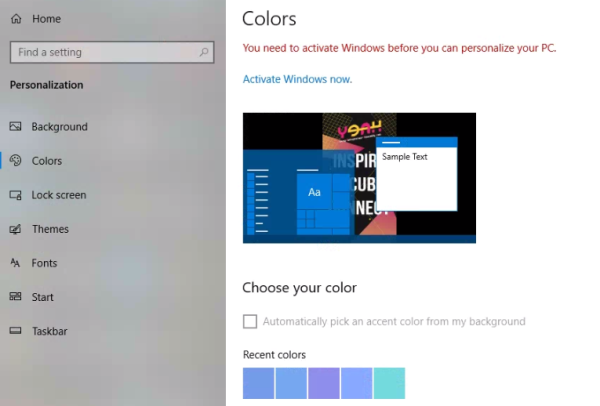Click the Colors palette icon
This screenshot has height=406, width=600.
(x=15, y=160)
